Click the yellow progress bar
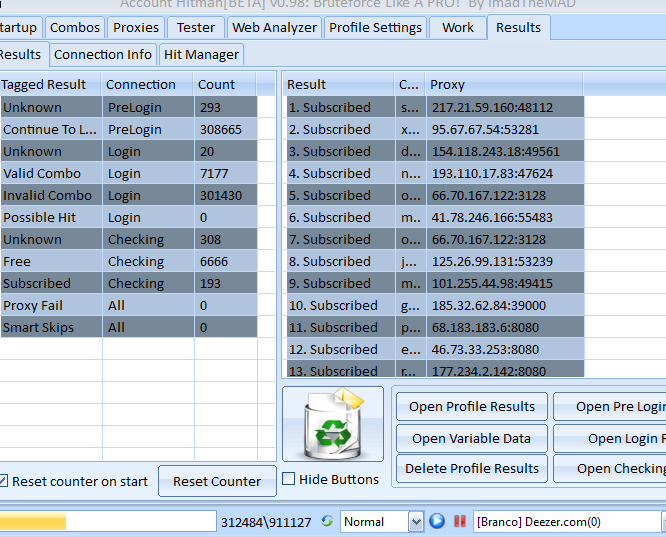 (x=108, y=521)
